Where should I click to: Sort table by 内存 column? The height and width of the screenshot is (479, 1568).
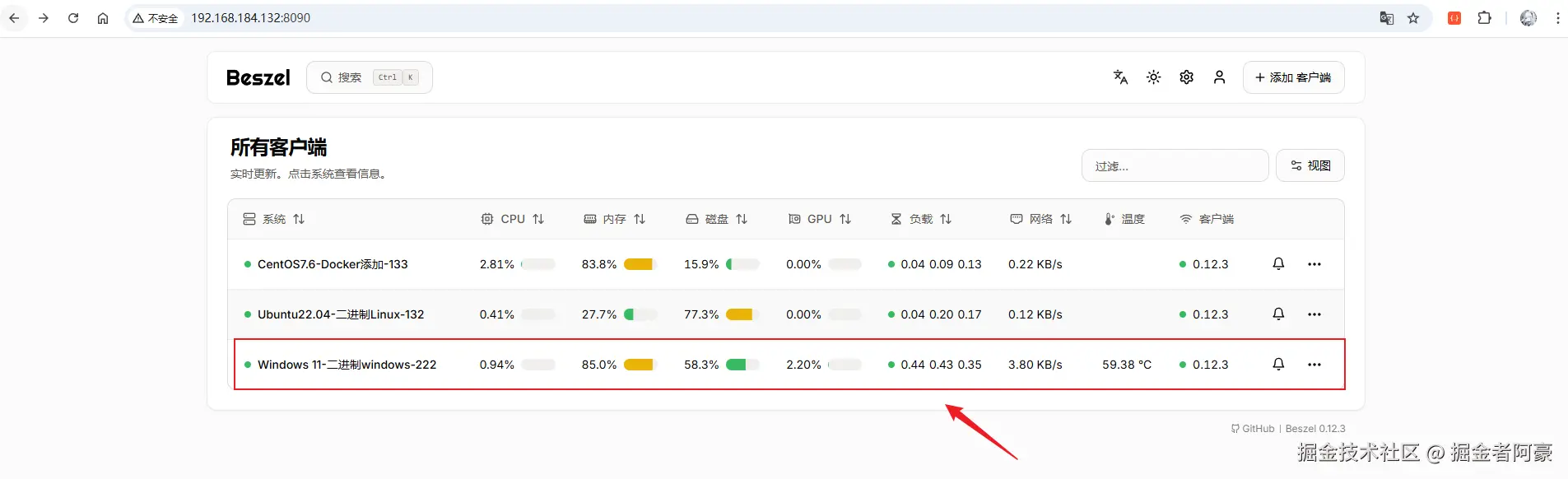(614, 219)
